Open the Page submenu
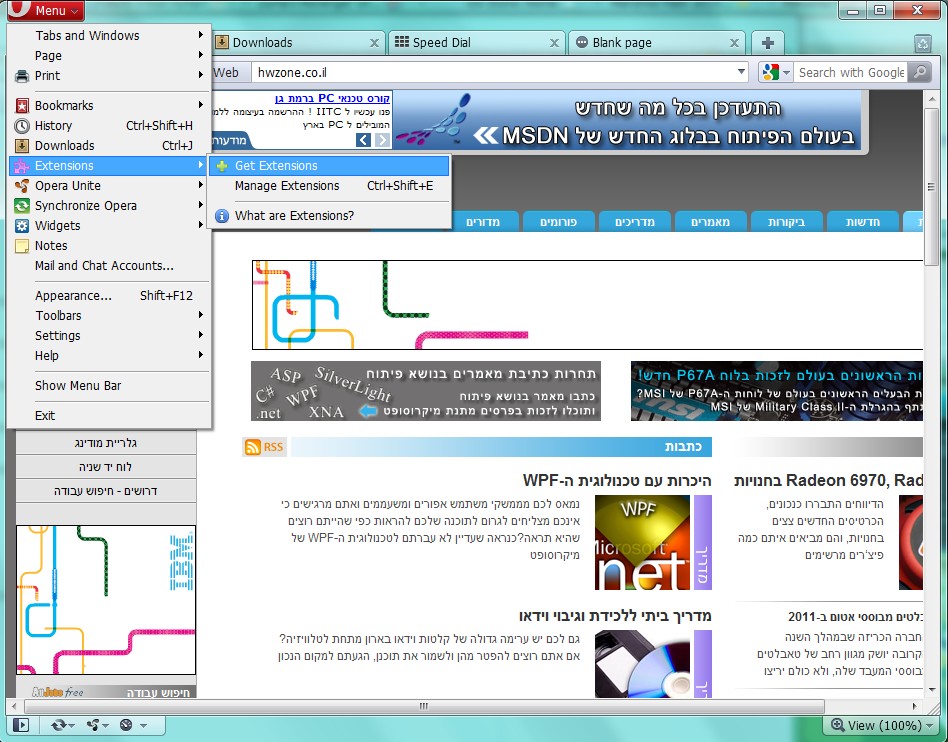948x742 pixels. click(110, 55)
